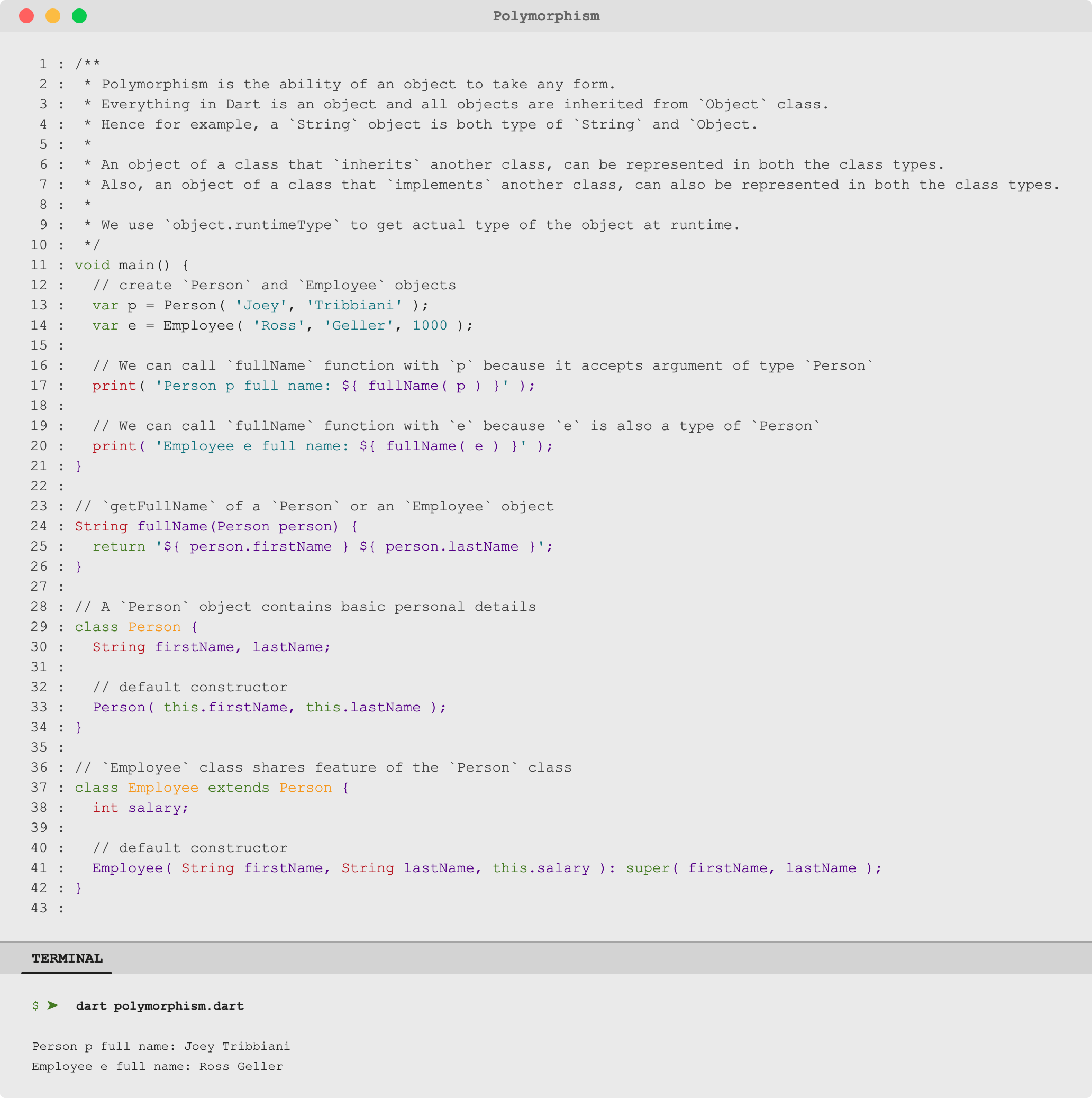Click the 'super' keyword on line 41
The height and width of the screenshot is (1098, 1092).
(x=648, y=868)
